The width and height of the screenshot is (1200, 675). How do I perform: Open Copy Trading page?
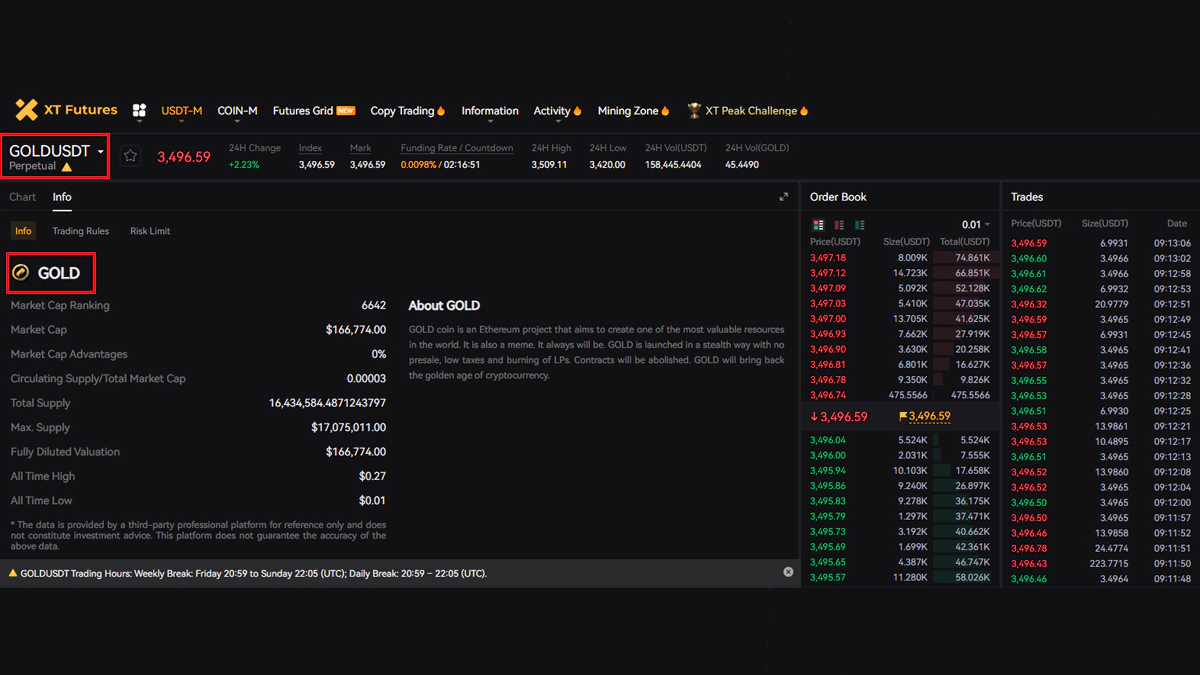coord(407,111)
